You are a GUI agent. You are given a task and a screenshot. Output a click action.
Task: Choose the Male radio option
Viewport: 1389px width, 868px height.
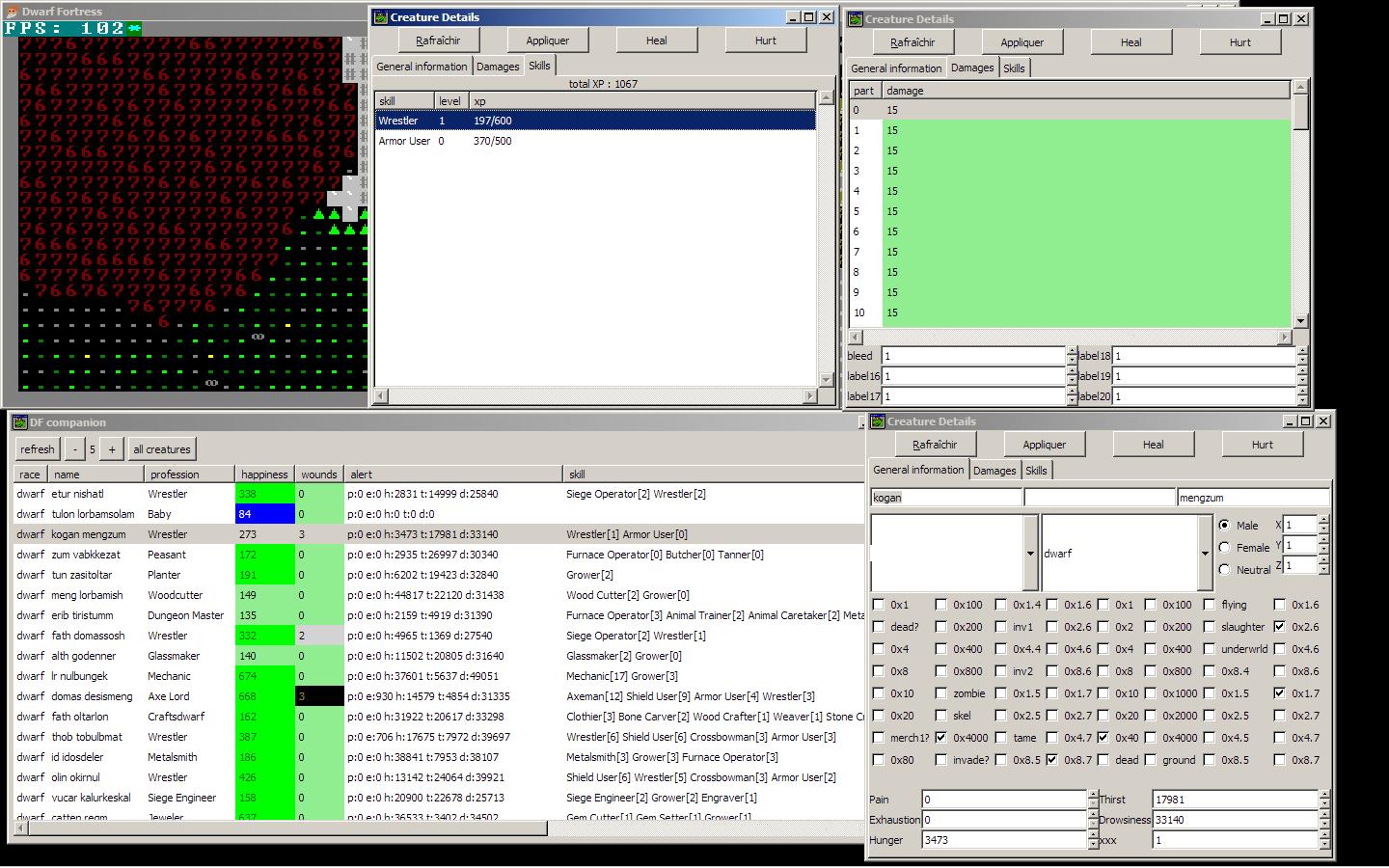[1224, 525]
